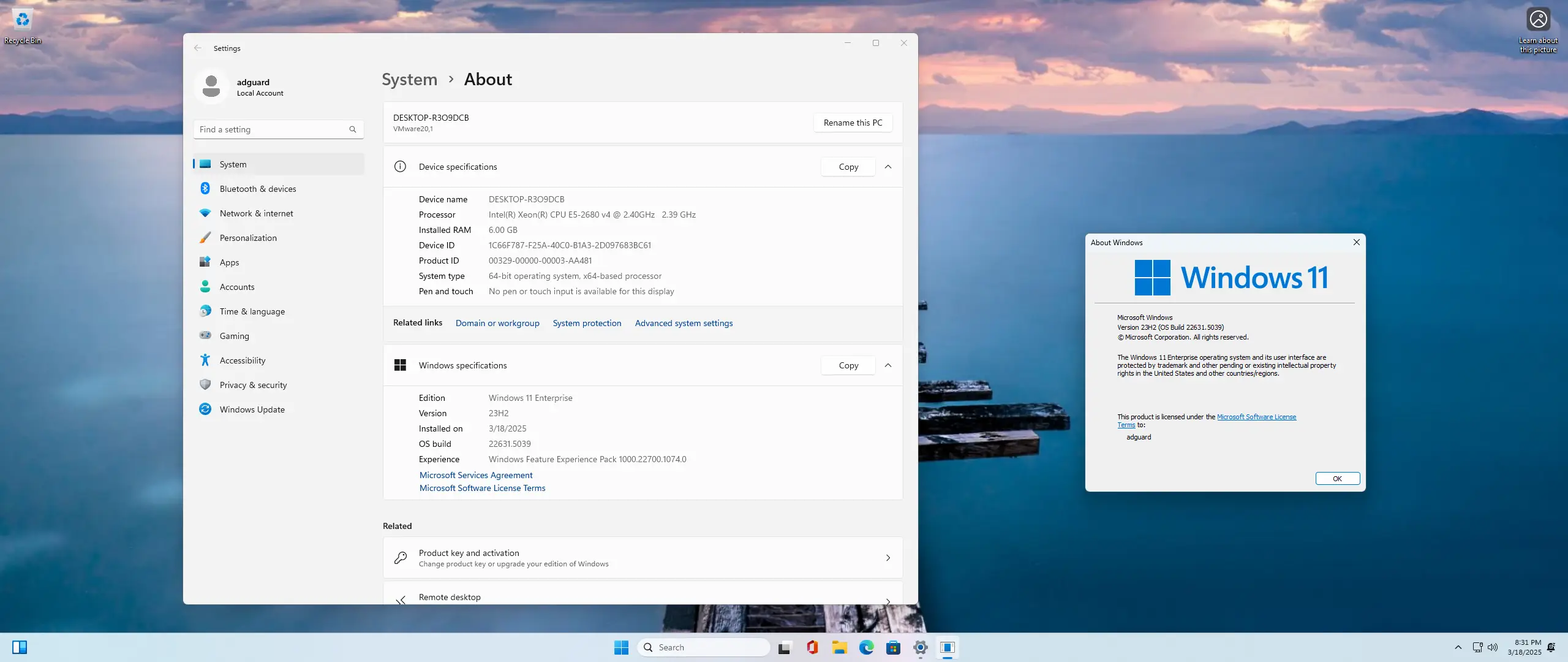Click the Find a setting search field
This screenshot has width=1568, height=662.
(277, 129)
